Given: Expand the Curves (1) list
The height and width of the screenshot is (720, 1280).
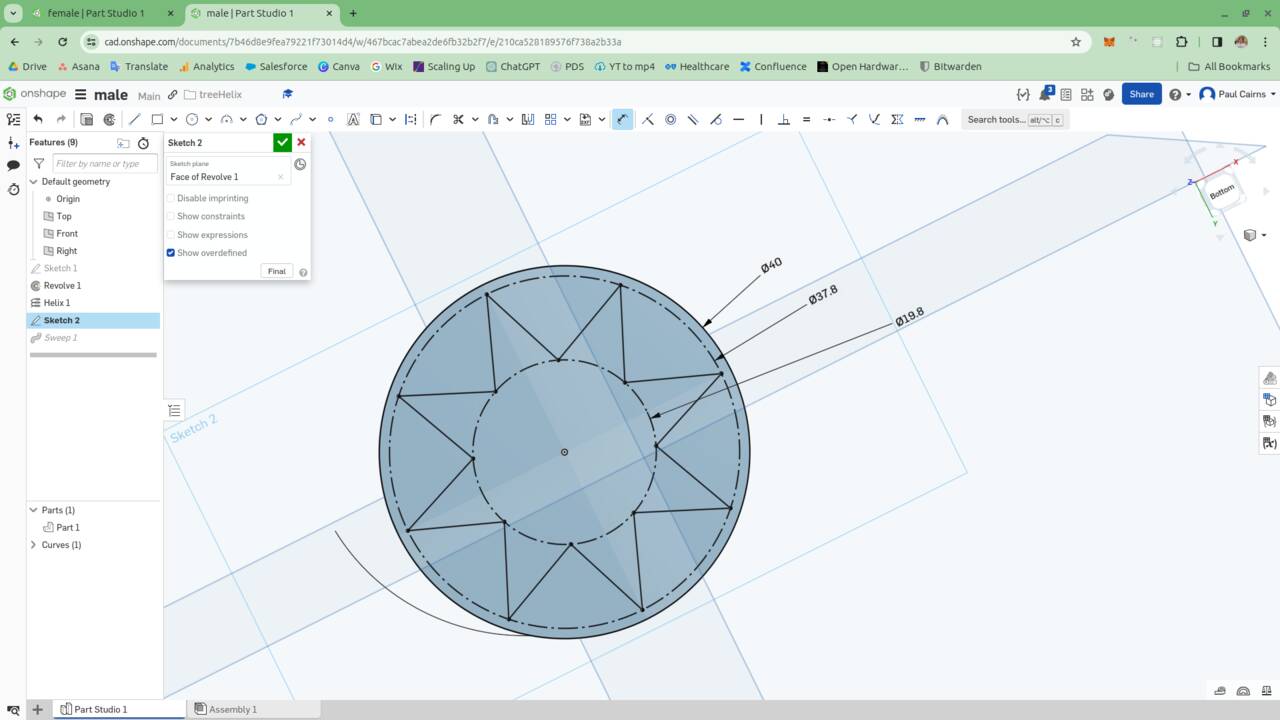Looking at the screenshot, I should coord(33,545).
